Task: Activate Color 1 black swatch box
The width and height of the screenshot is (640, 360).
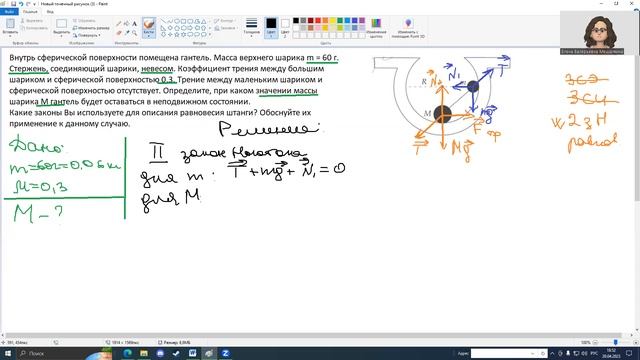Action: coord(271,27)
